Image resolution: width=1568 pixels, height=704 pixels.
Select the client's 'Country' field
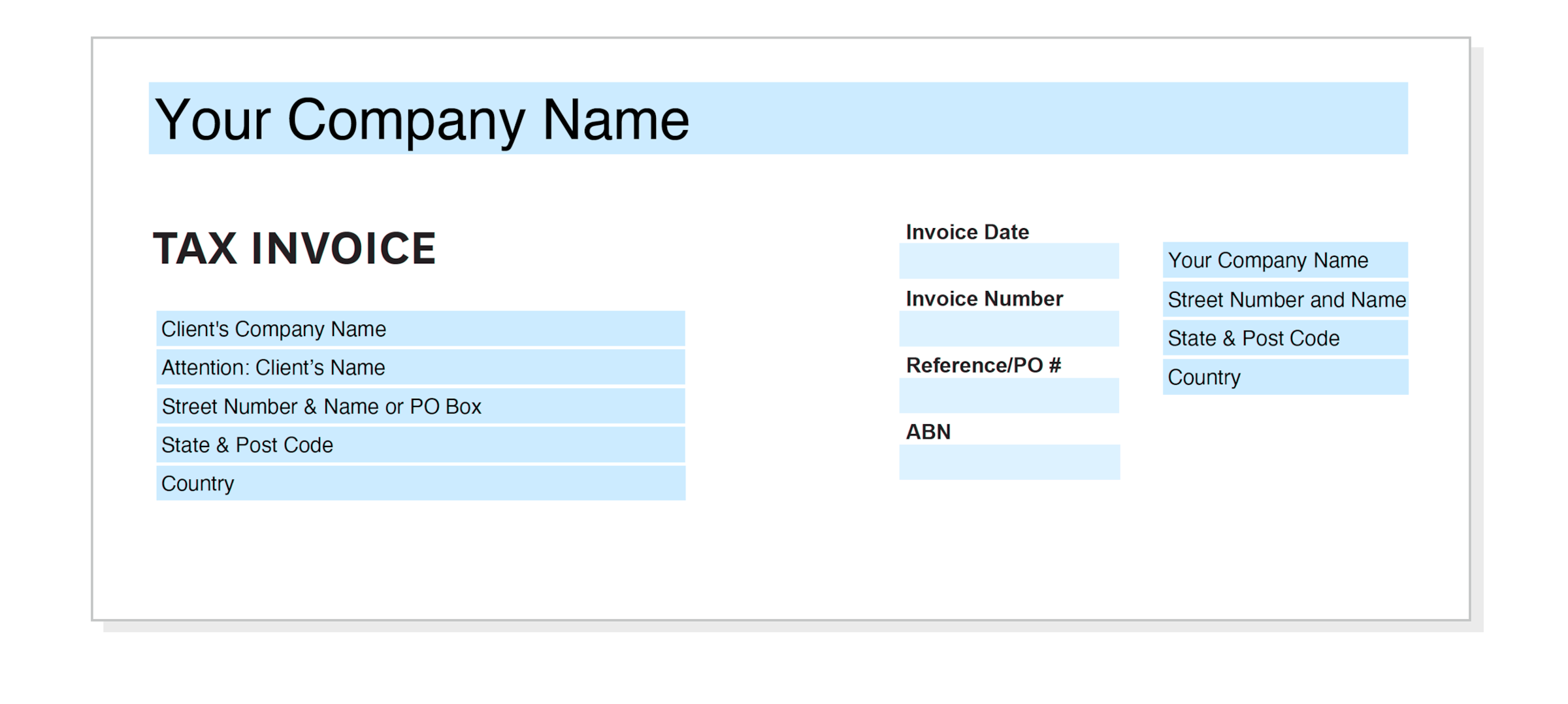pyautogui.click(x=421, y=483)
